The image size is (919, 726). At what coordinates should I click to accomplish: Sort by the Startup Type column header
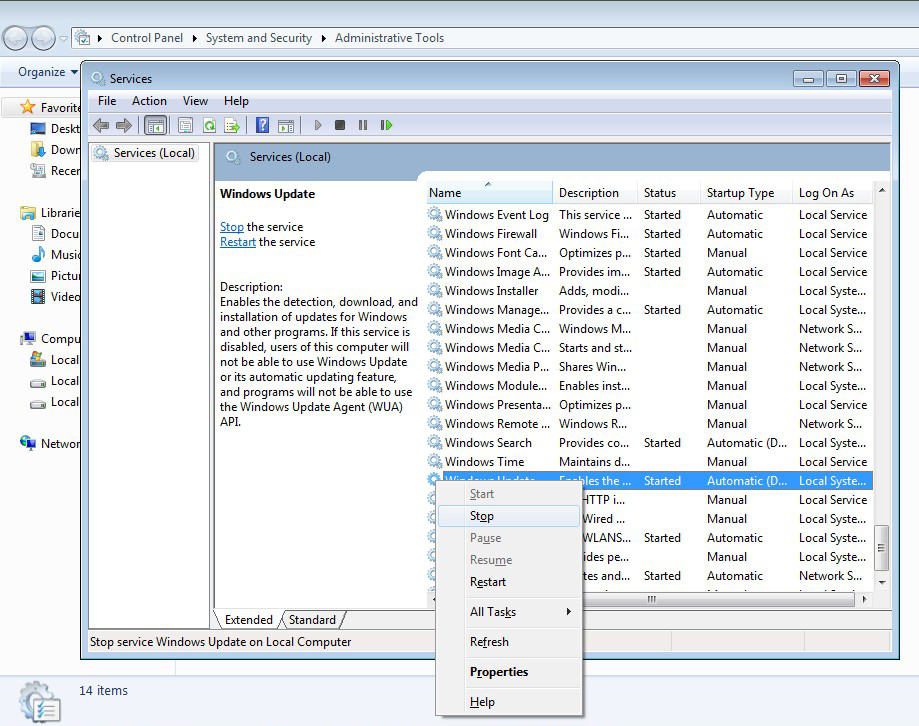click(747, 193)
